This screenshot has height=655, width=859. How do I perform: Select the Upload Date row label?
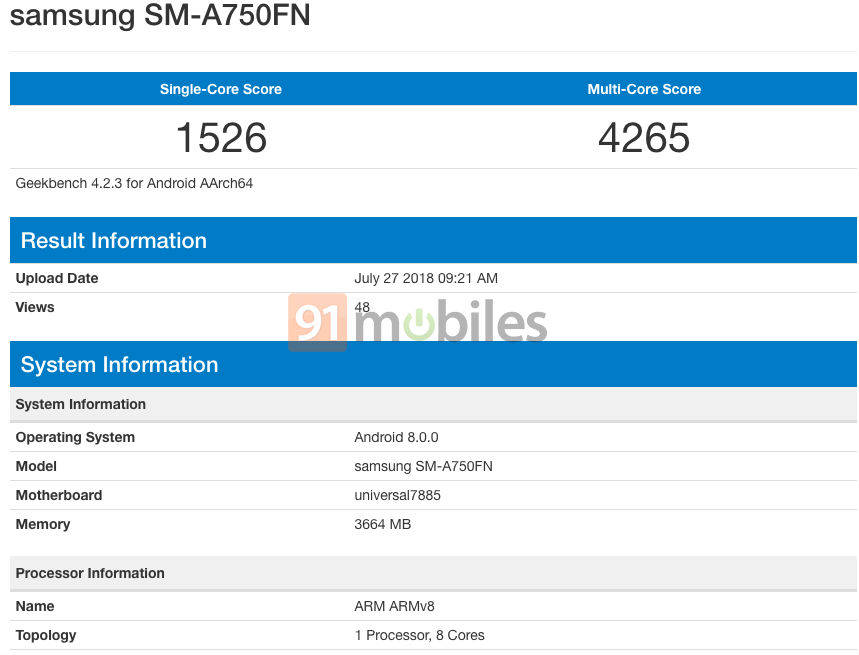57,278
